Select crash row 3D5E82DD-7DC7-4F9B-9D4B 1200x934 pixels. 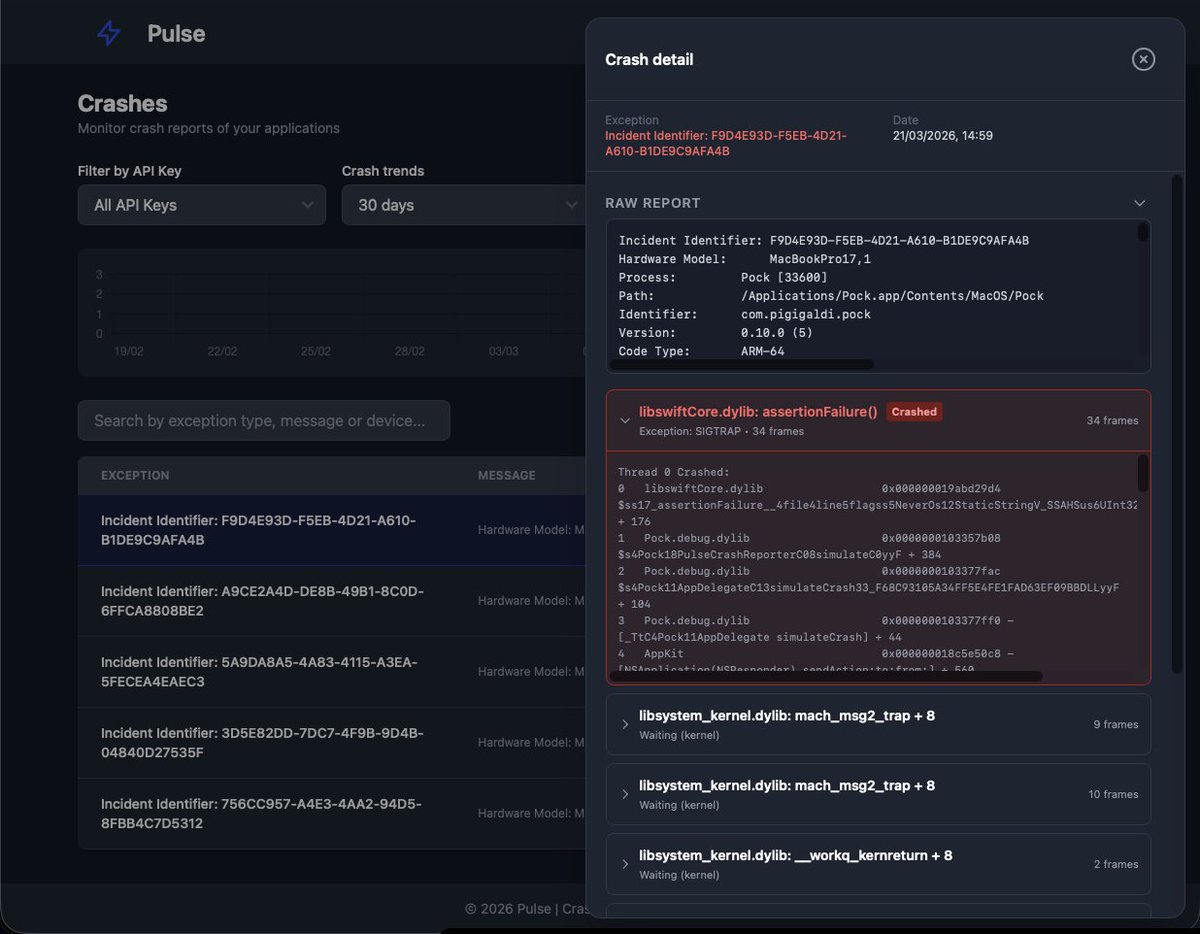coord(332,743)
